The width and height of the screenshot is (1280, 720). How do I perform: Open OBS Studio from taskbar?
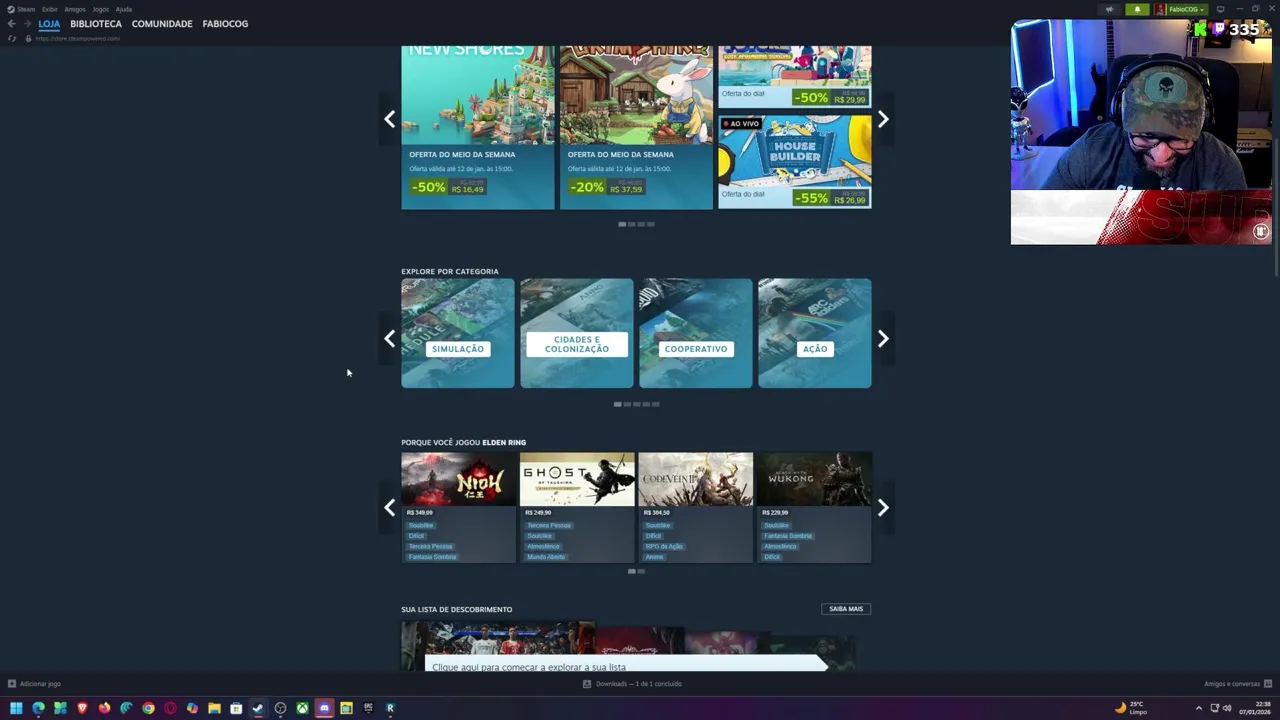(x=280, y=708)
